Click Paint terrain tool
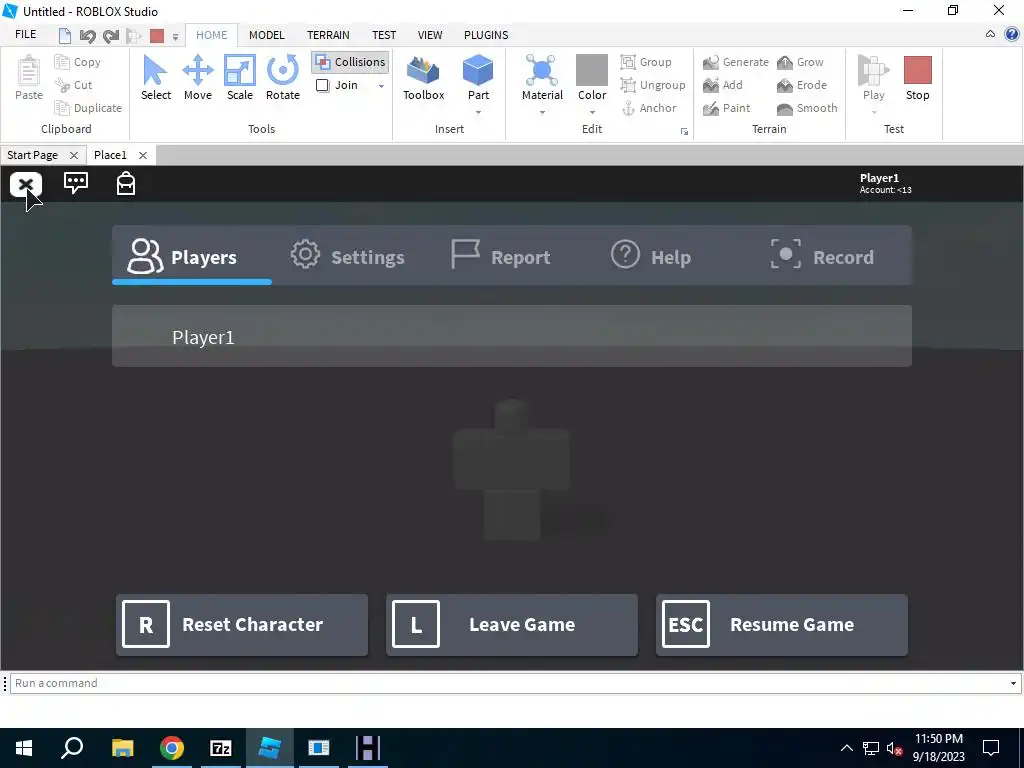Image resolution: width=1024 pixels, height=768 pixels. click(x=726, y=108)
